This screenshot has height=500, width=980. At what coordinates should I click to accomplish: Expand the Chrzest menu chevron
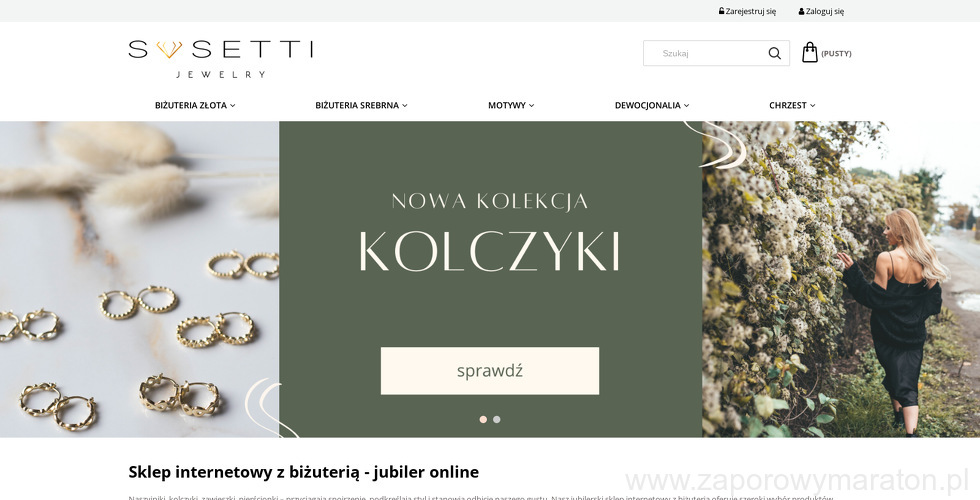[812, 106]
